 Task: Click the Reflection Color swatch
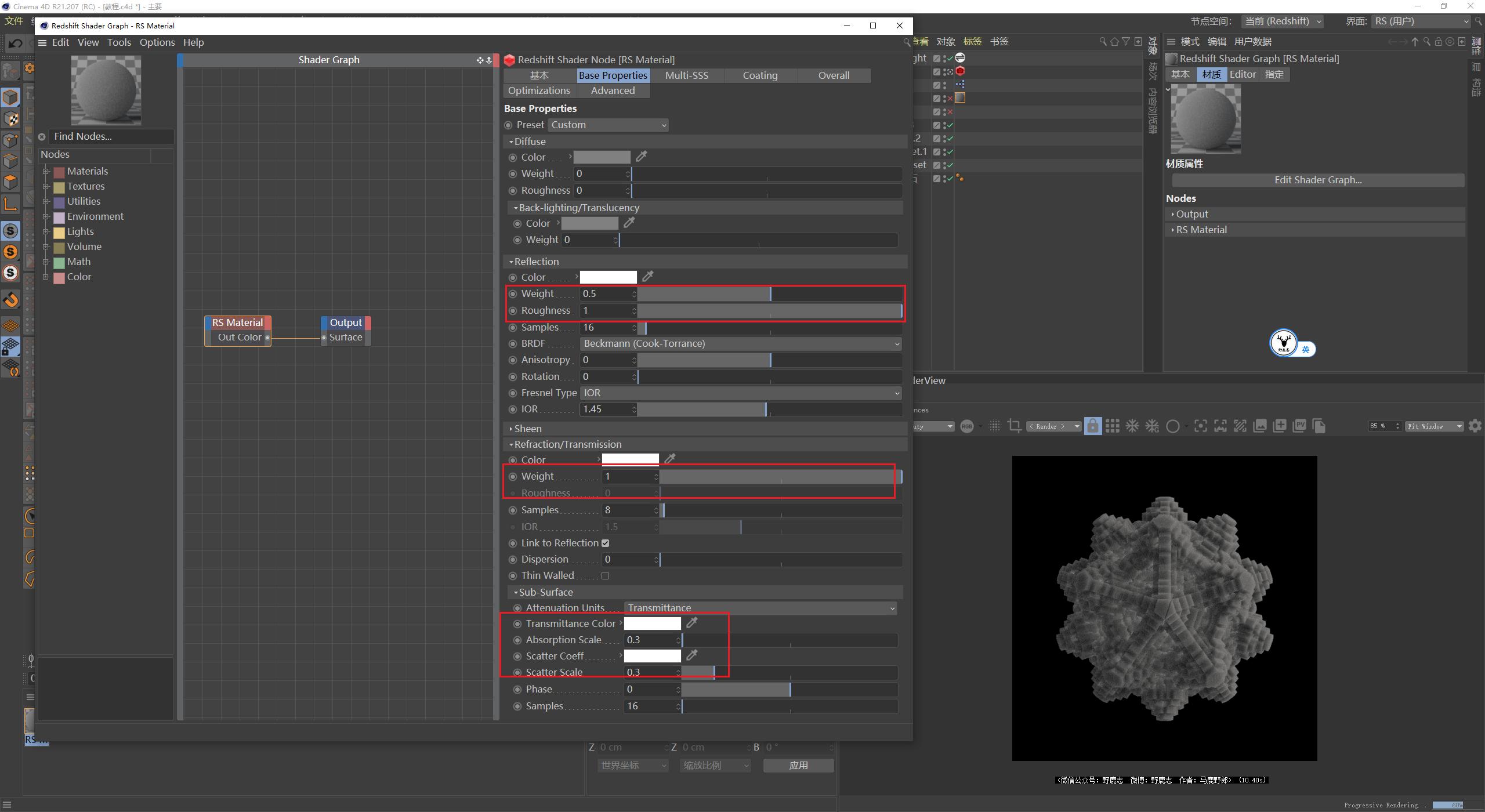(607, 277)
